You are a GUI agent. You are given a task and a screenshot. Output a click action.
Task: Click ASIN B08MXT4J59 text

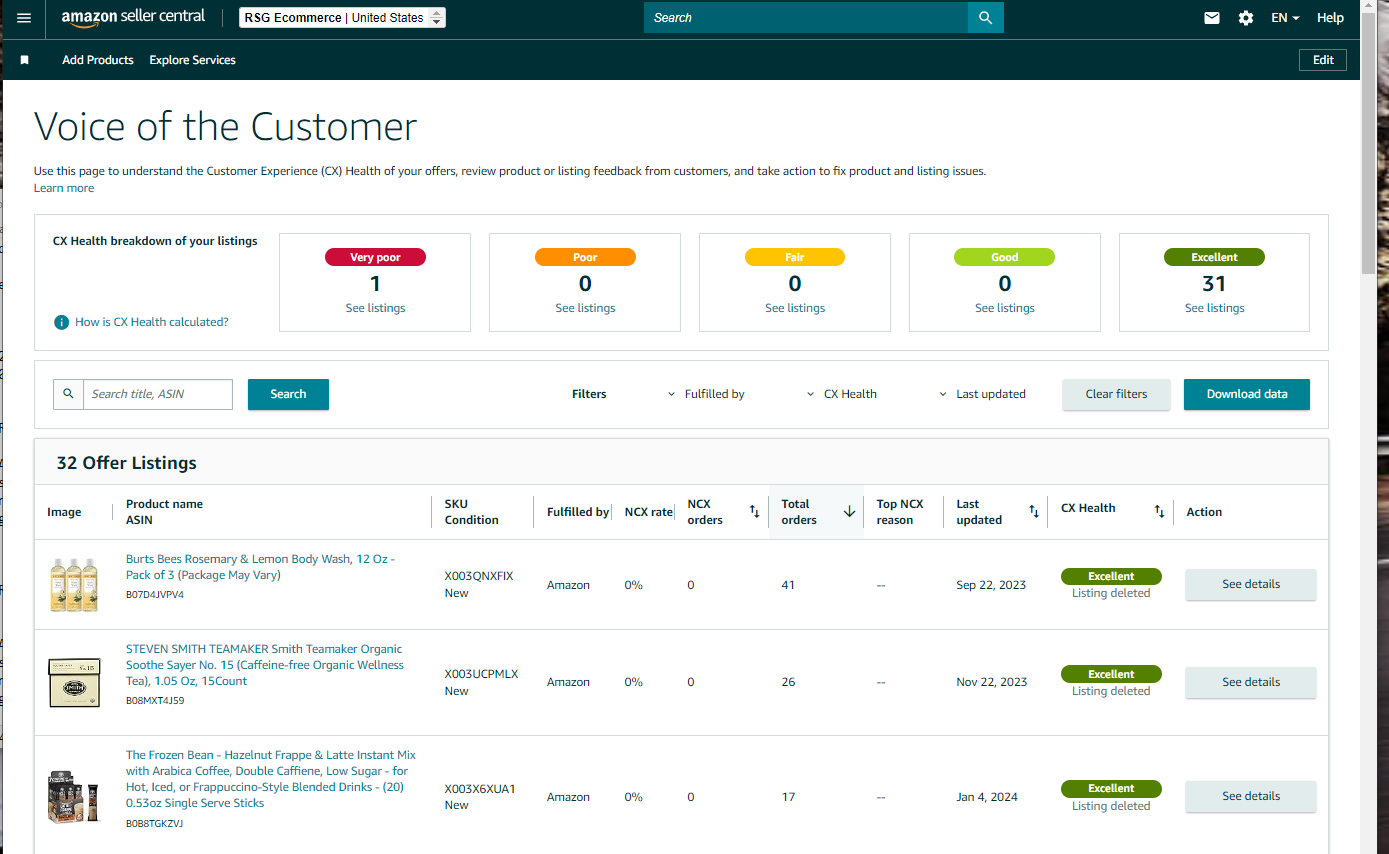coord(155,701)
